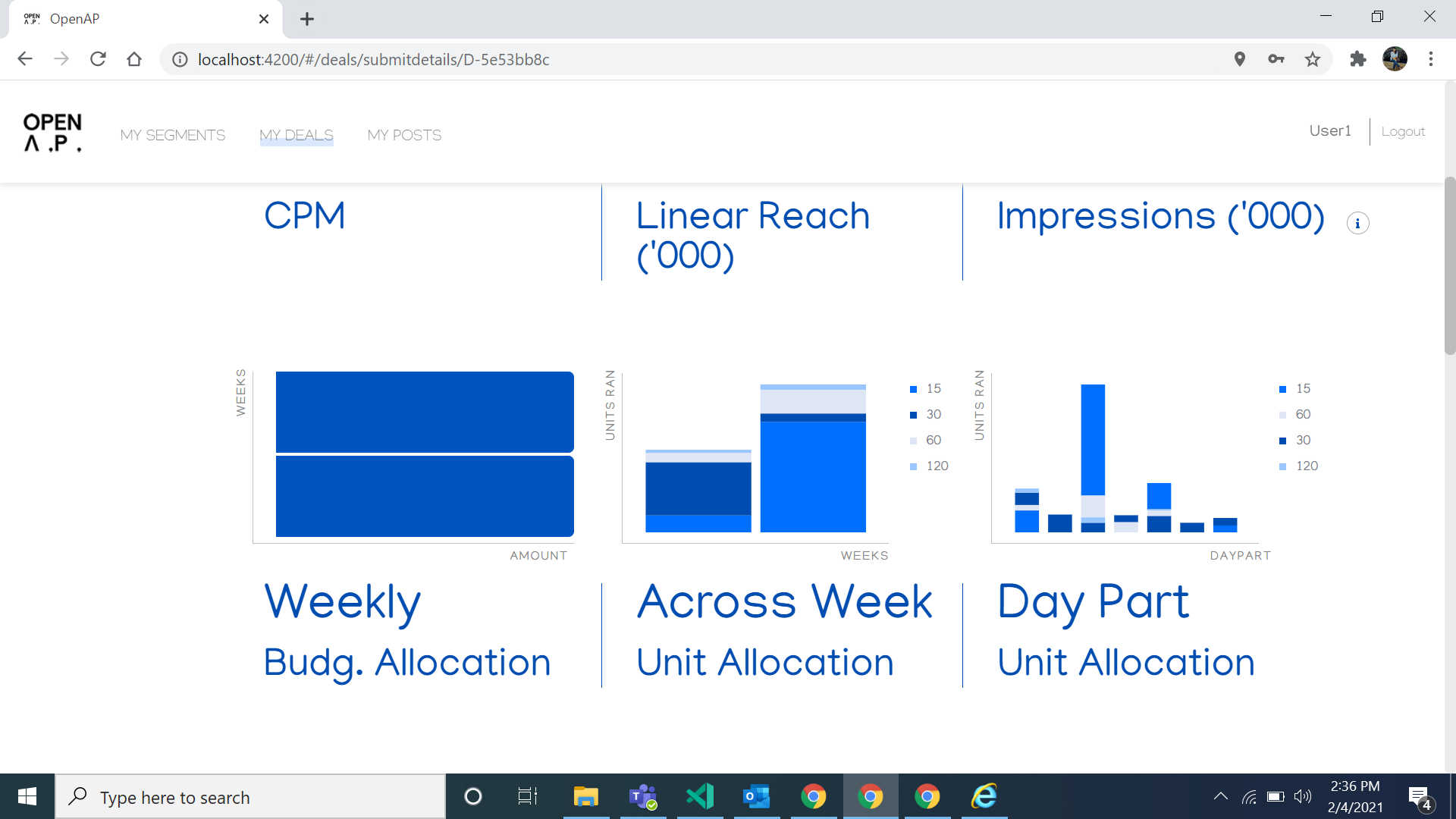1456x819 pixels.
Task: Click the Impressions info icon
Action: [x=1357, y=223]
